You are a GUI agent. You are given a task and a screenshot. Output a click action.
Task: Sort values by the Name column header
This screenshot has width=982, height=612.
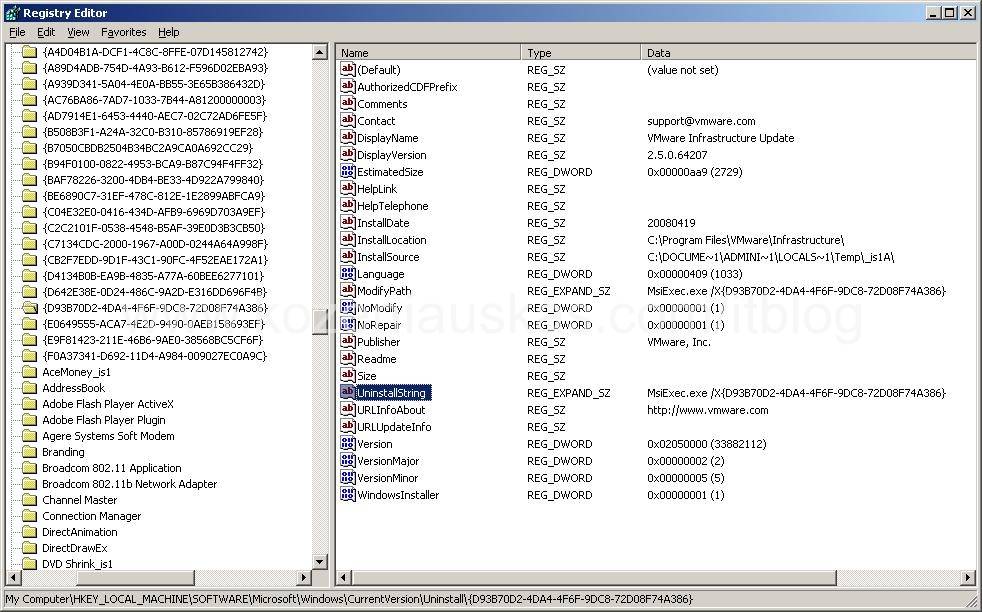428,53
